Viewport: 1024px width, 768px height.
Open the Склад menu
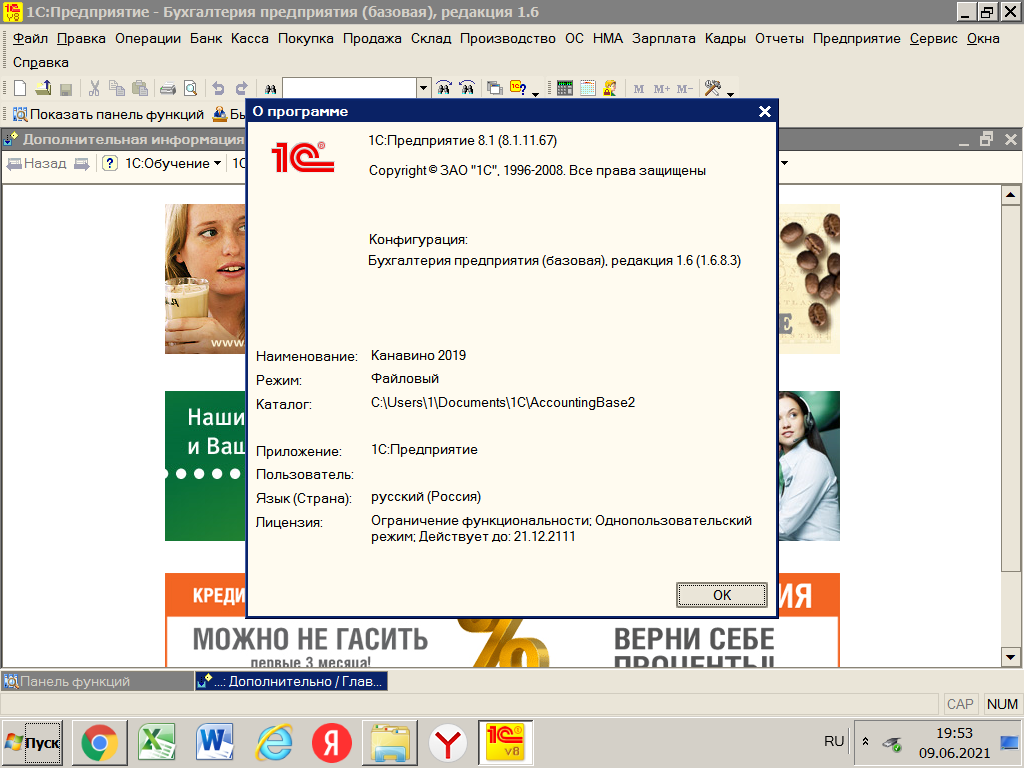431,39
